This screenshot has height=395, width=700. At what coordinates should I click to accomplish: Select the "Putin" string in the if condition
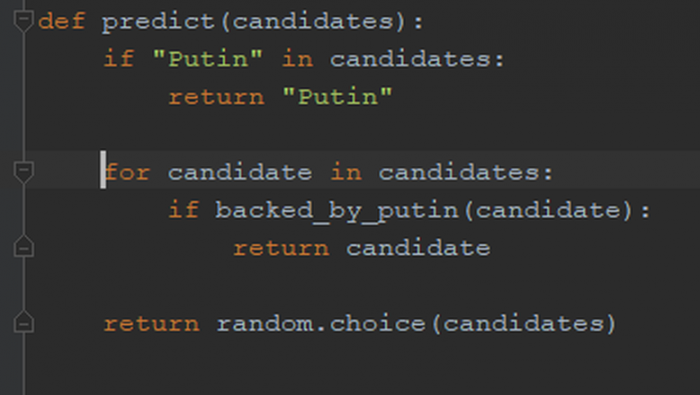(x=208, y=59)
